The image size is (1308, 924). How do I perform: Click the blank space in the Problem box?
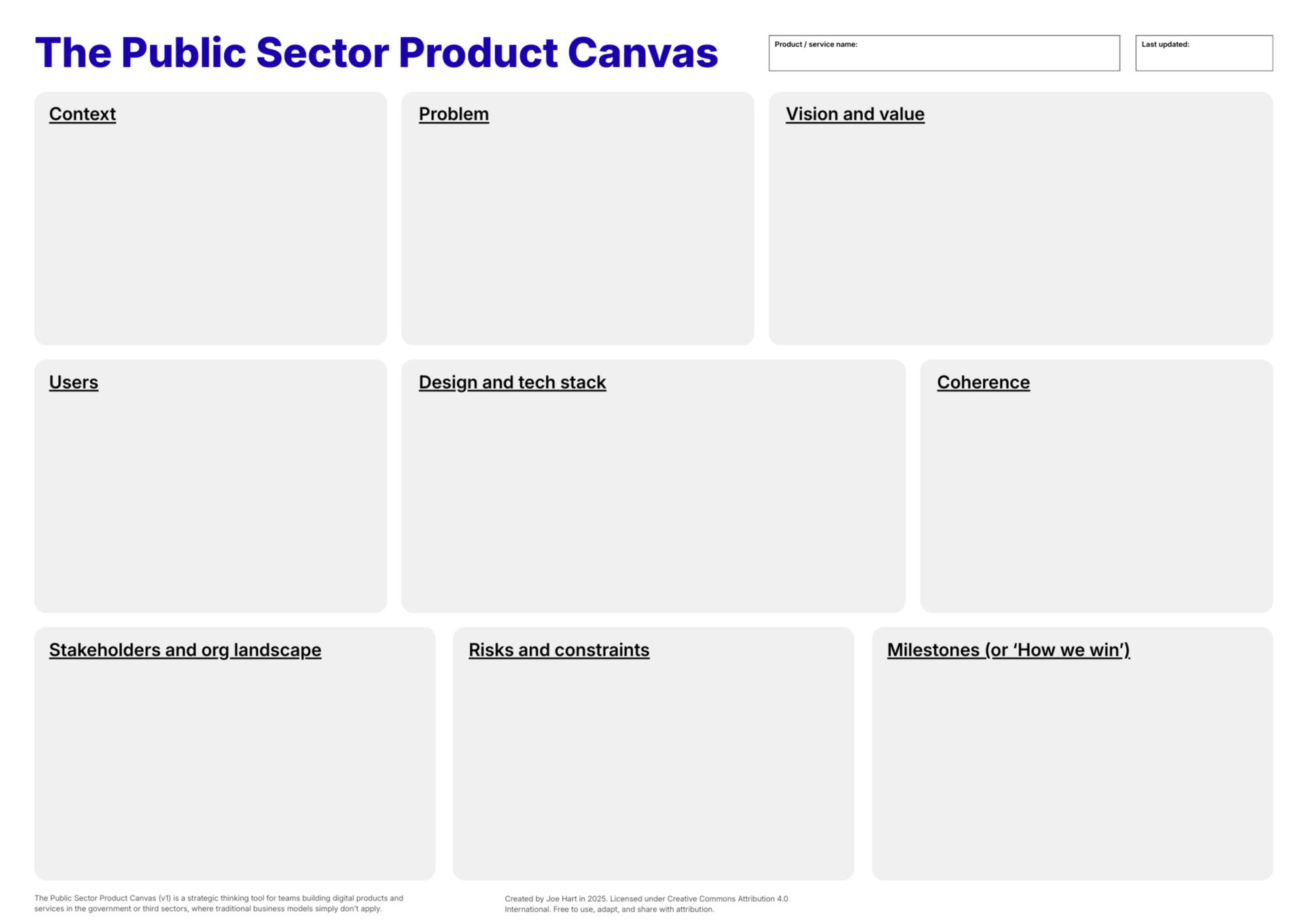577,236
